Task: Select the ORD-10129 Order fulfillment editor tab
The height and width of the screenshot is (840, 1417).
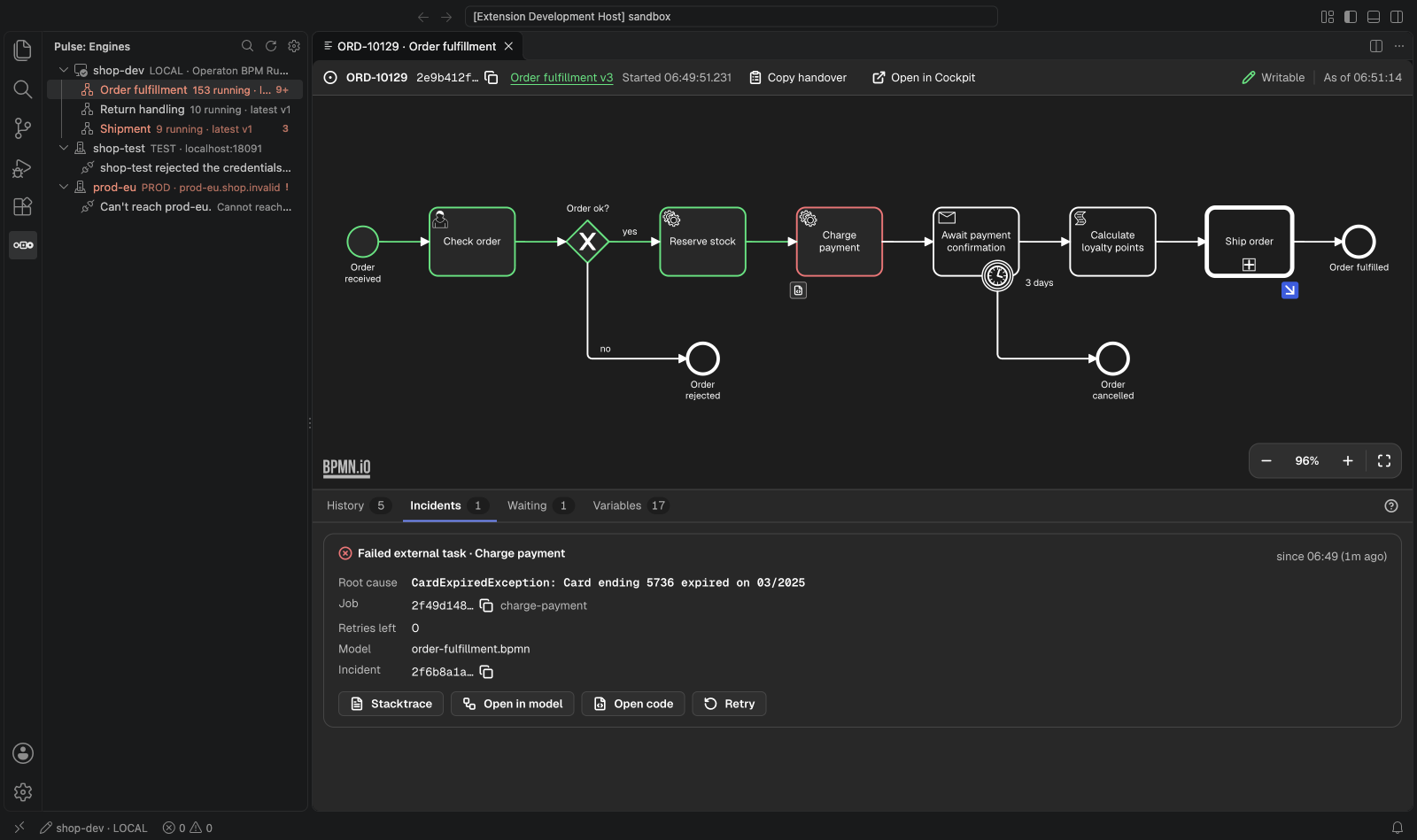Action: click(416, 46)
